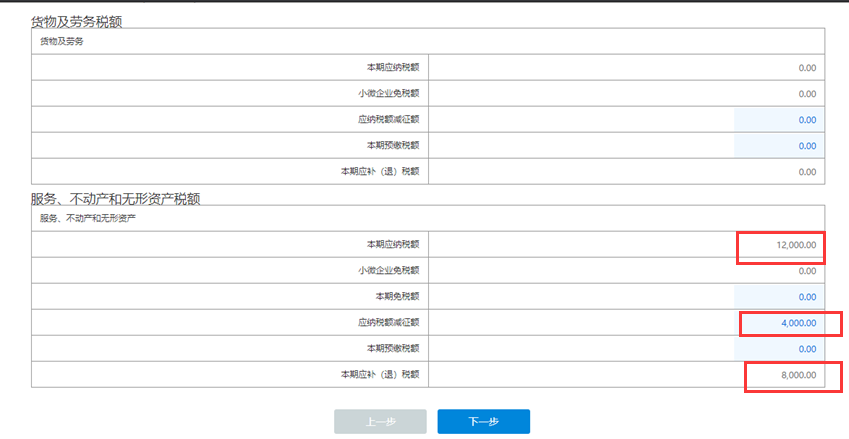
Task: Click 应纳税额减征额 label in 服务 section
Action: (389, 323)
